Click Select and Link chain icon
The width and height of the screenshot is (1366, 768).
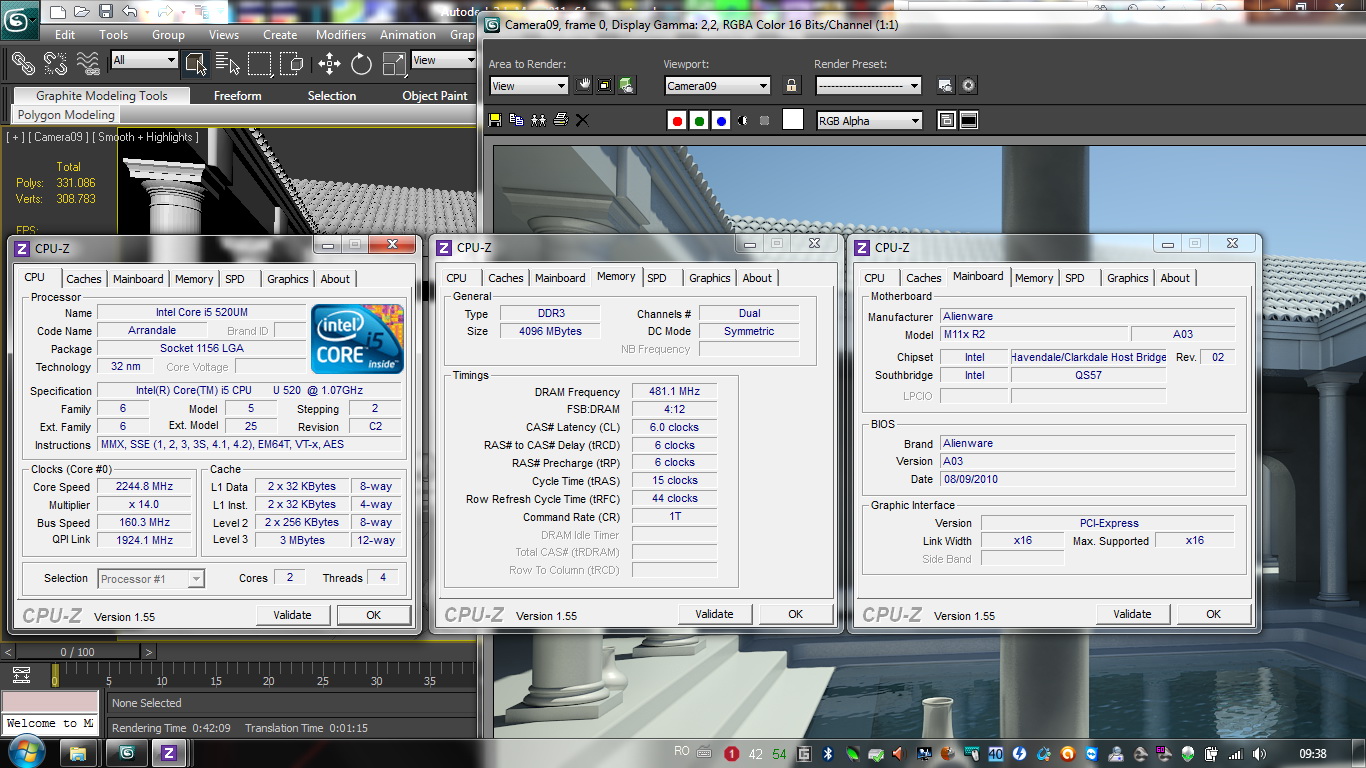point(23,64)
